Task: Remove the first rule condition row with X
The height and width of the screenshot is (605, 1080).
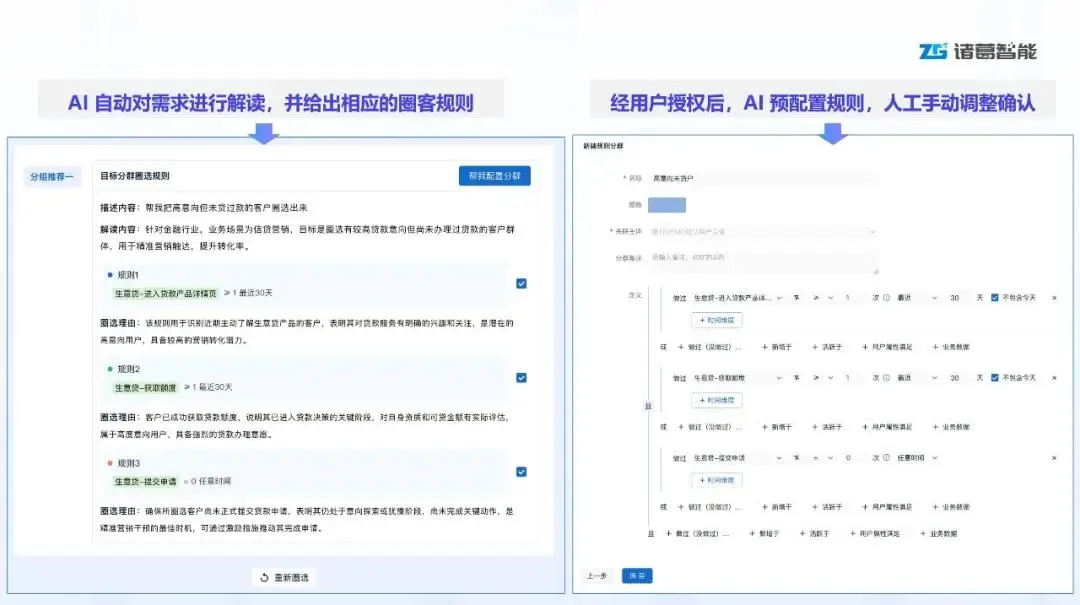Action: [1053, 297]
